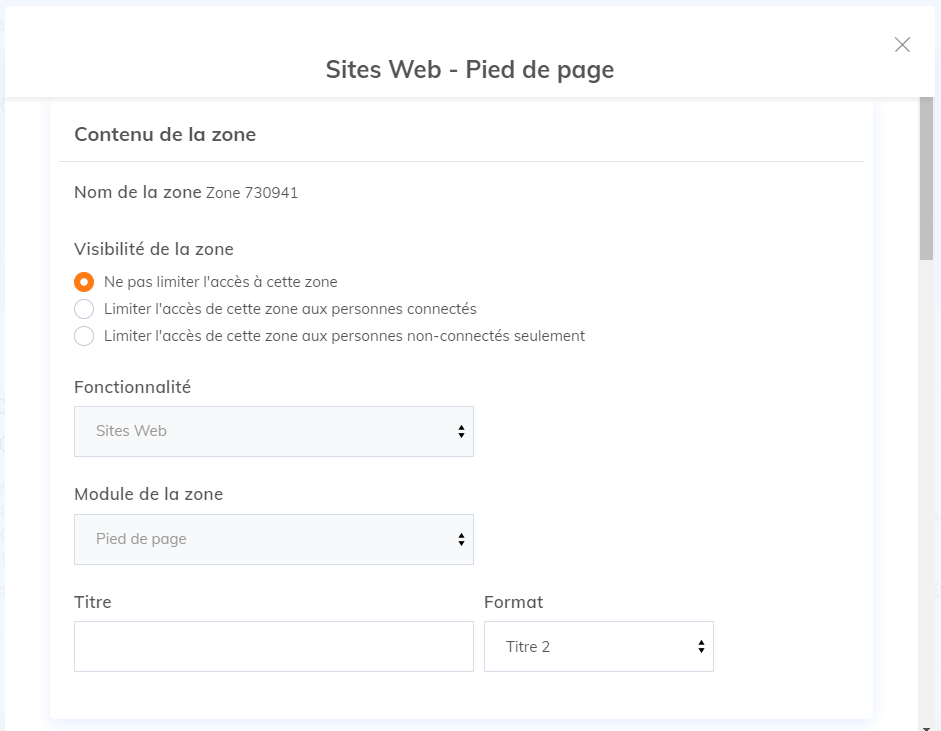
Task: Open the Format dropdown set to Titre 2
Action: pyautogui.click(x=598, y=647)
